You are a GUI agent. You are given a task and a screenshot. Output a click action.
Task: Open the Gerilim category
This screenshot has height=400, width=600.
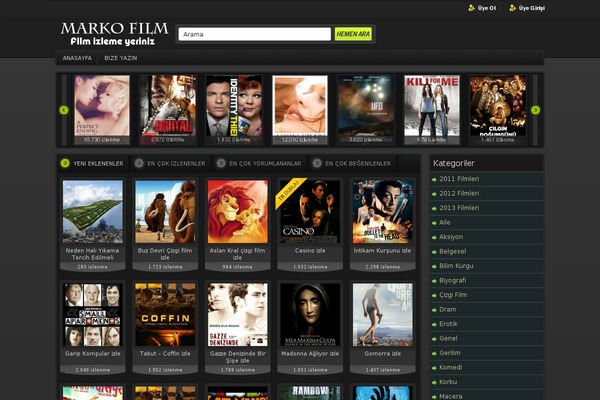[450, 353]
